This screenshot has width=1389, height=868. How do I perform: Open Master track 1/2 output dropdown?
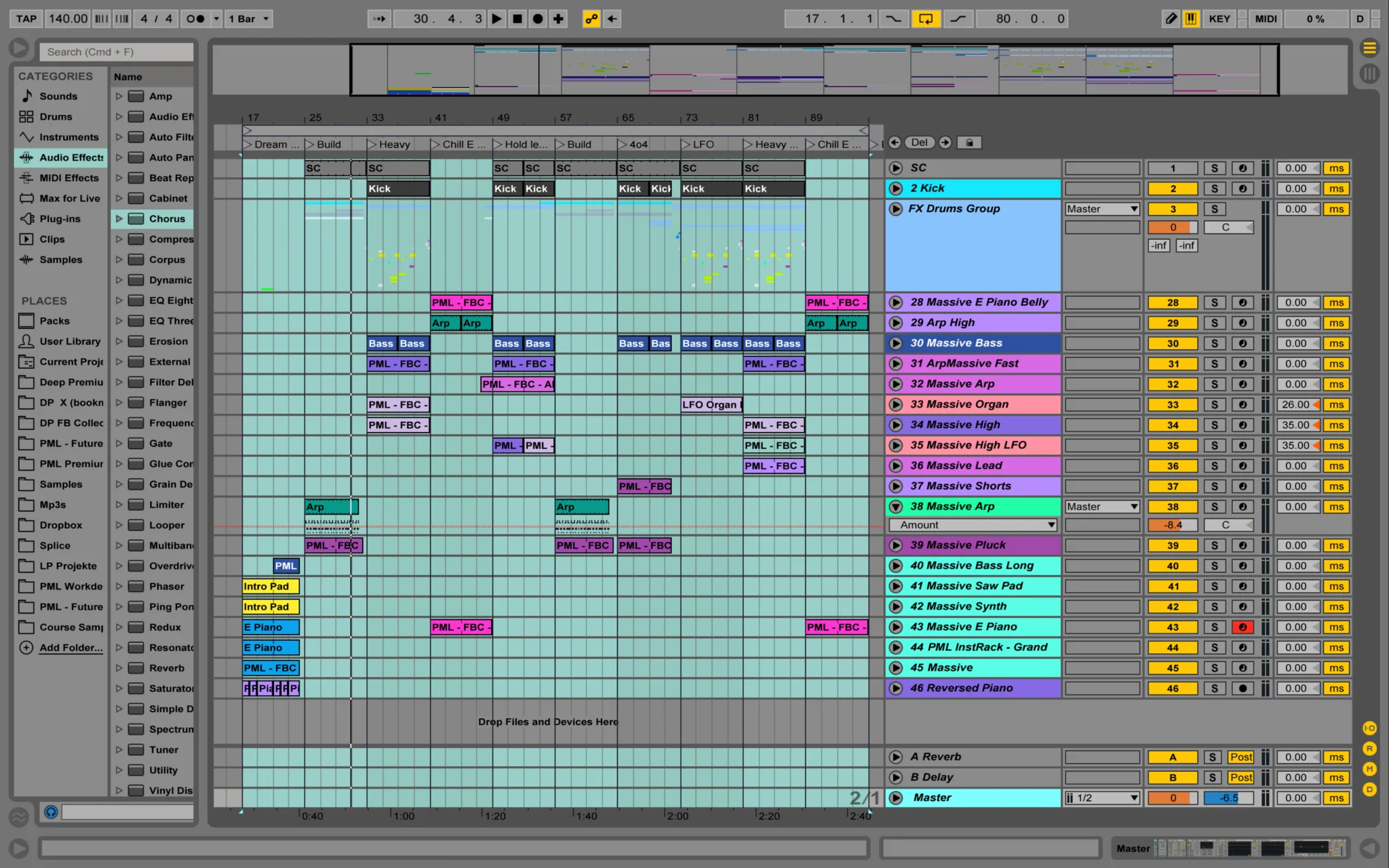click(1102, 797)
